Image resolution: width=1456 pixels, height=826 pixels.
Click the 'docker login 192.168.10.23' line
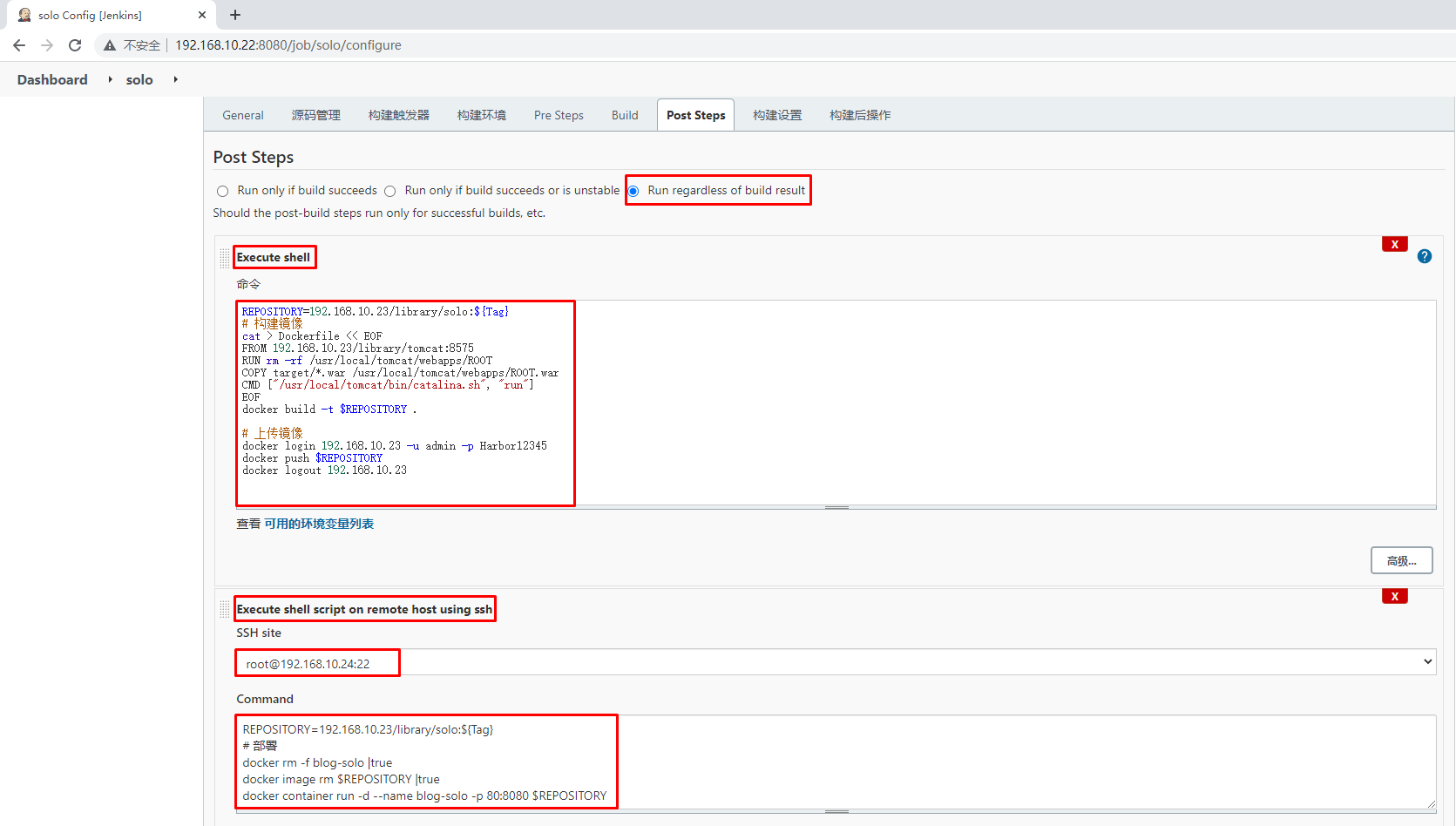395,445
